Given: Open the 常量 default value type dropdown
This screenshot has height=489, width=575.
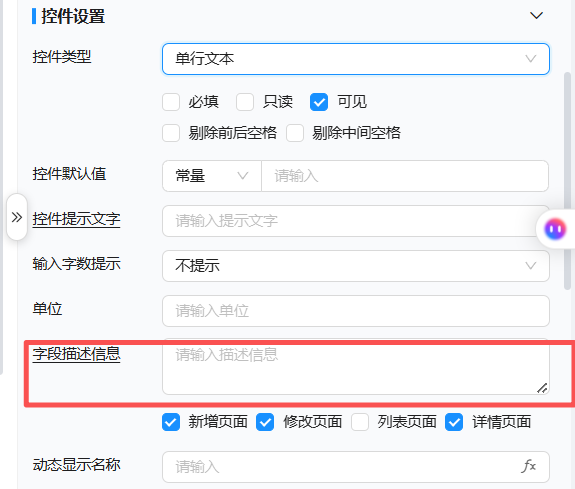Looking at the screenshot, I should (212, 176).
